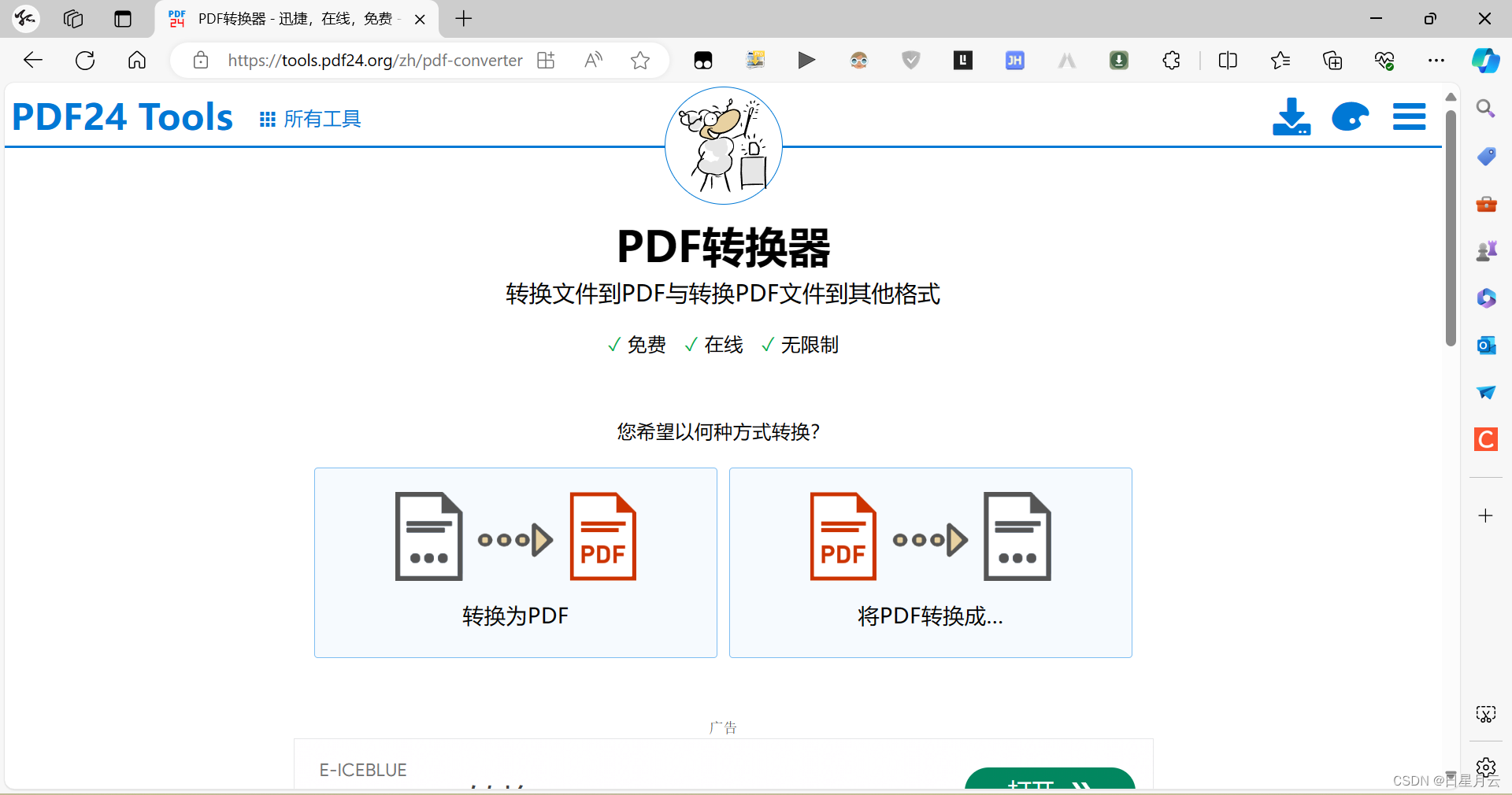Click the E-ICEBLUE ad text
Image resolution: width=1512 pixels, height=795 pixels.
[363, 770]
